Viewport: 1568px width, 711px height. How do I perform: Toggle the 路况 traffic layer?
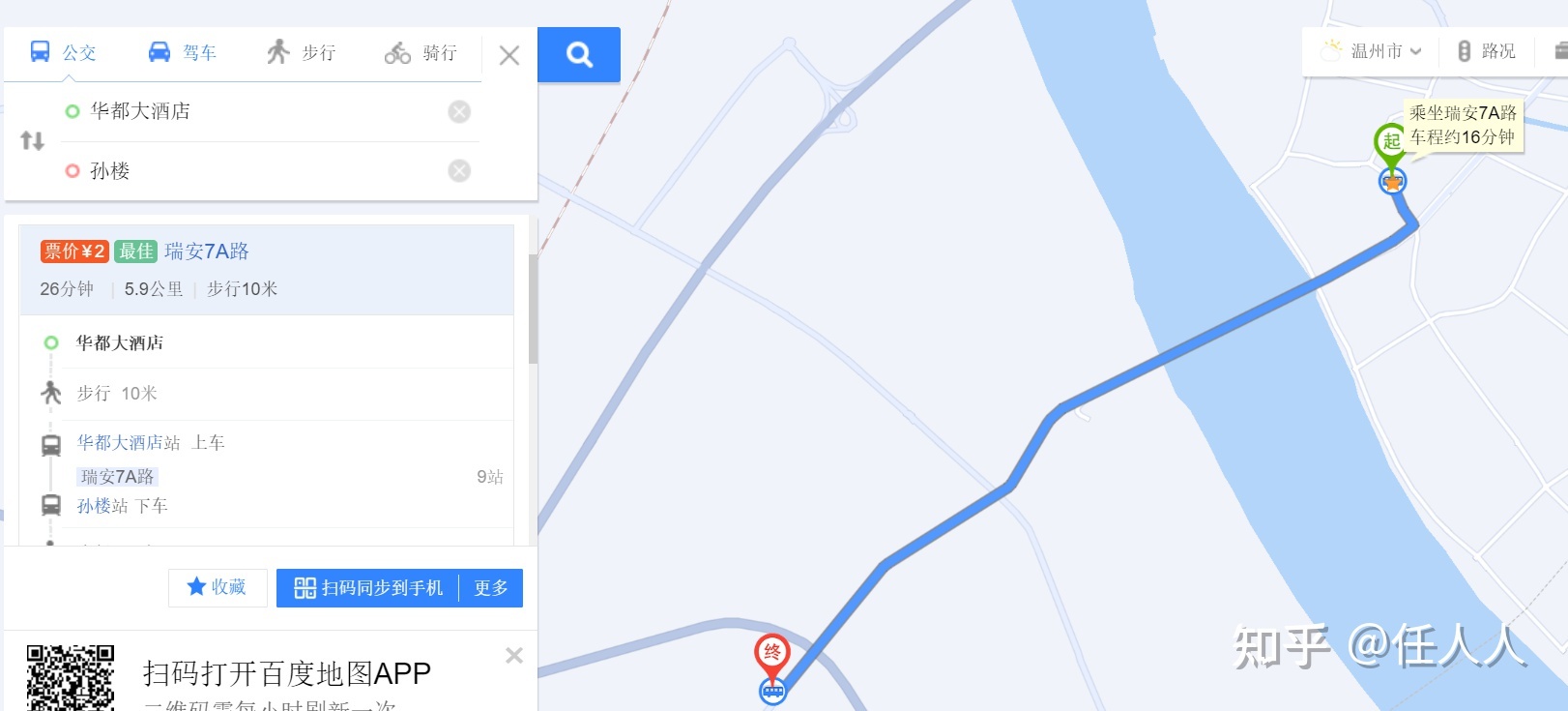tap(1487, 51)
